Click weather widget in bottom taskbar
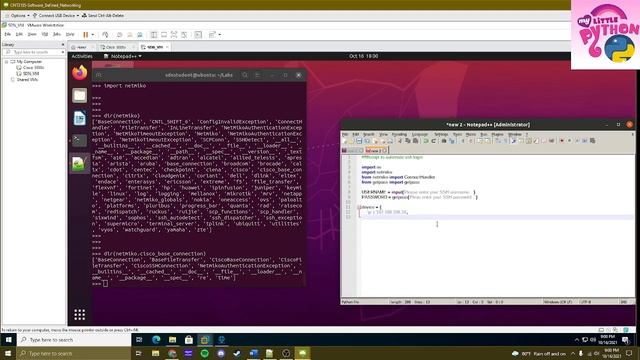 click(540, 353)
